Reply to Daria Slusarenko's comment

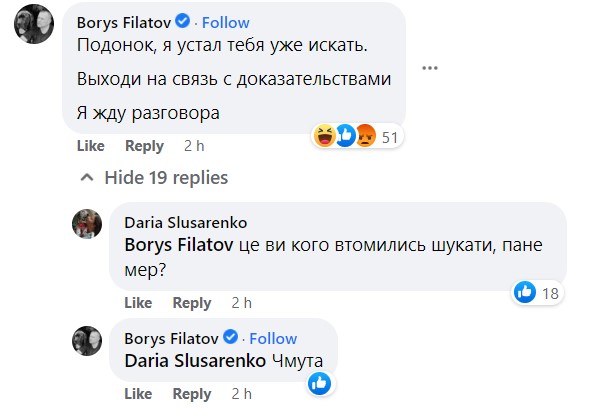[192, 303]
